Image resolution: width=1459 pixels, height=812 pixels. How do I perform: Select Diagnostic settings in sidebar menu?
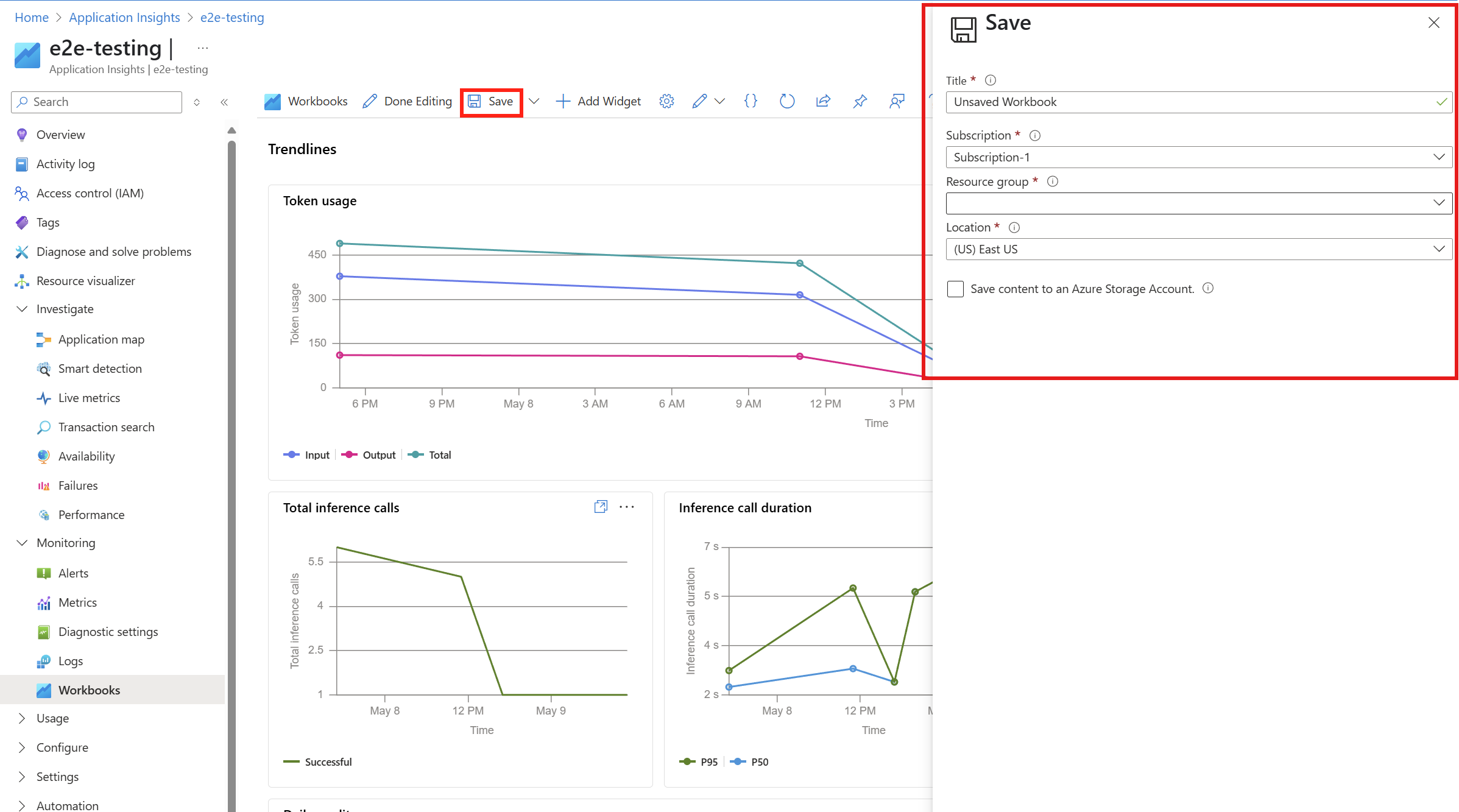coord(108,632)
